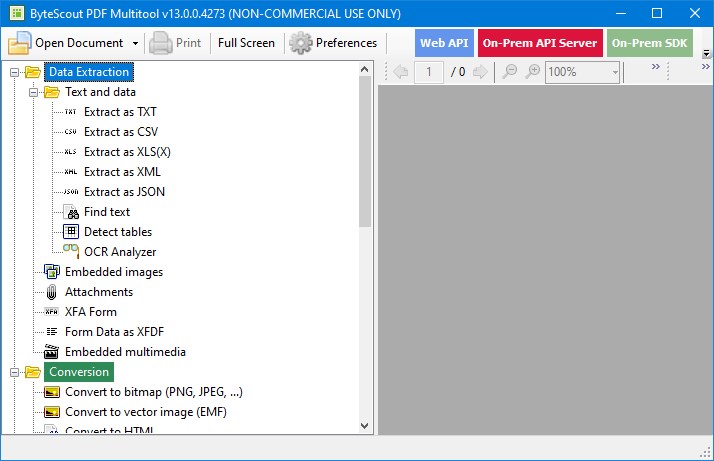The image size is (714, 461).
Task: Zoom in with the magnifier plus icon
Action: click(x=532, y=72)
